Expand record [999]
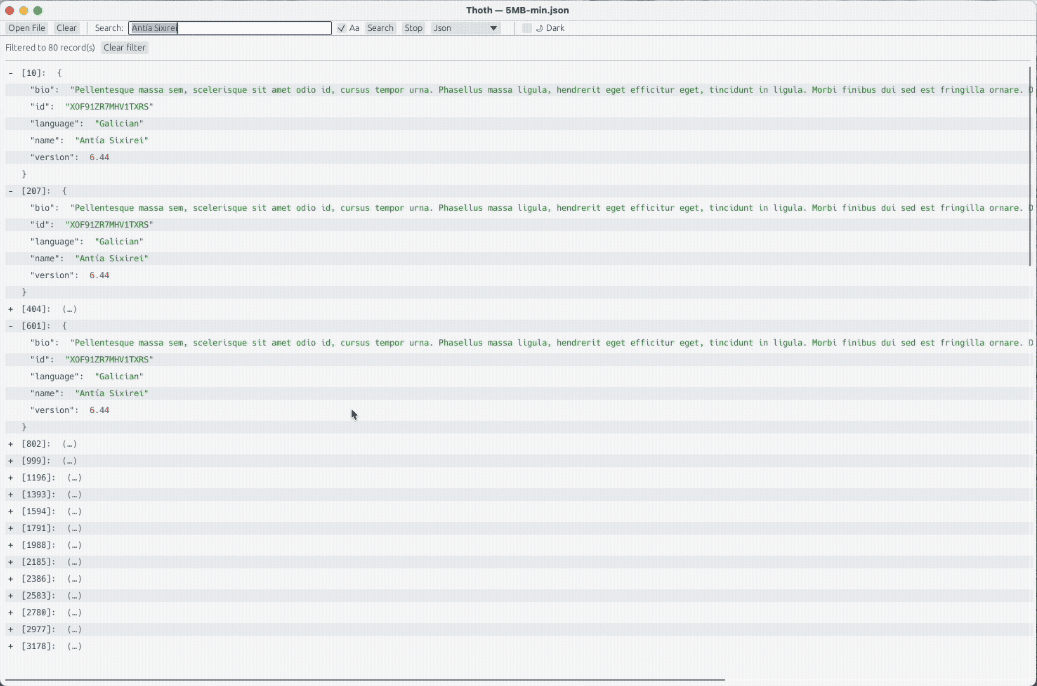The image size is (1037, 686). tap(11, 460)
